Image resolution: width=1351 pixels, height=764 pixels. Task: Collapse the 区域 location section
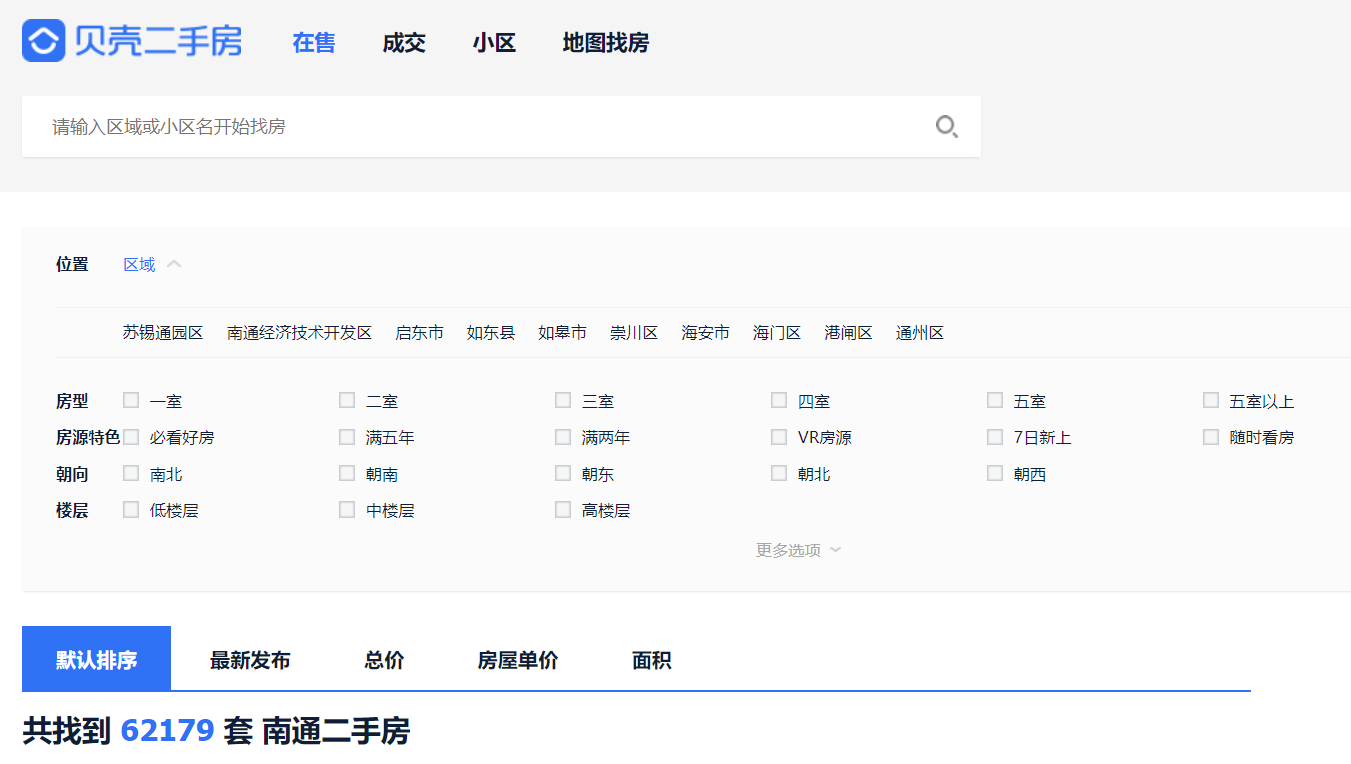150,263
